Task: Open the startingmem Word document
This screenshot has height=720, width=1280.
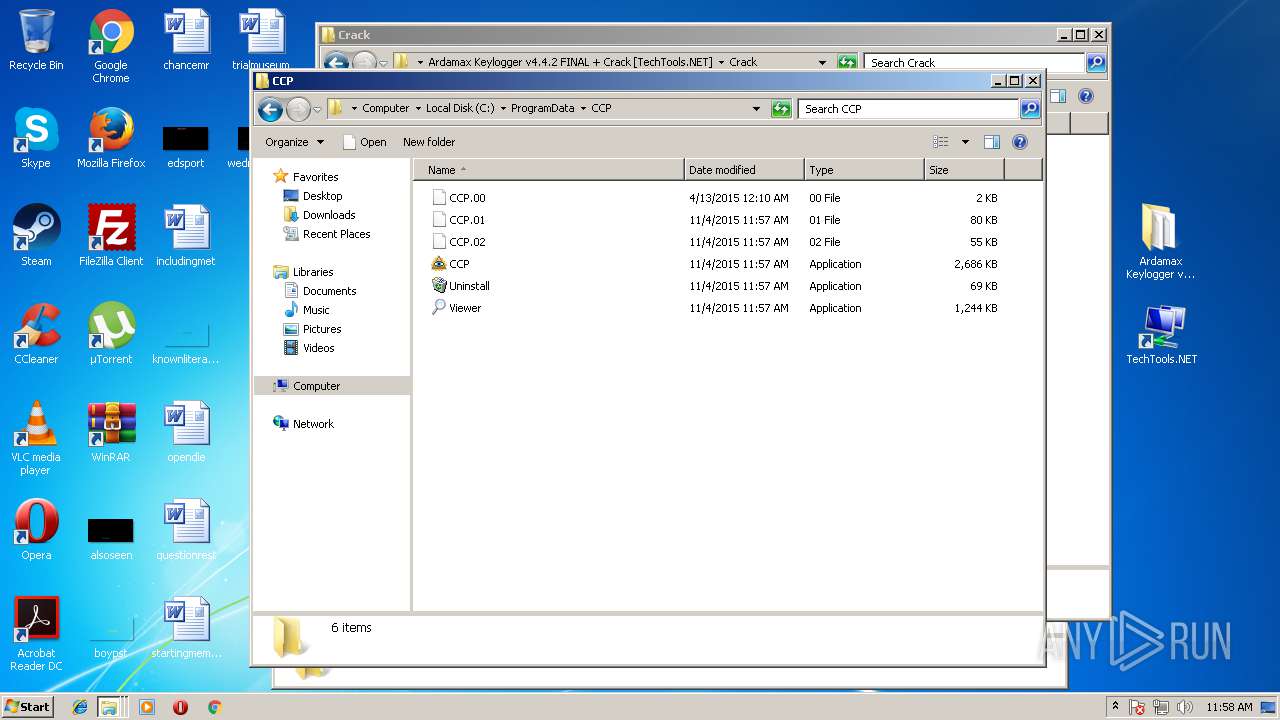Action: click(186, 628)
